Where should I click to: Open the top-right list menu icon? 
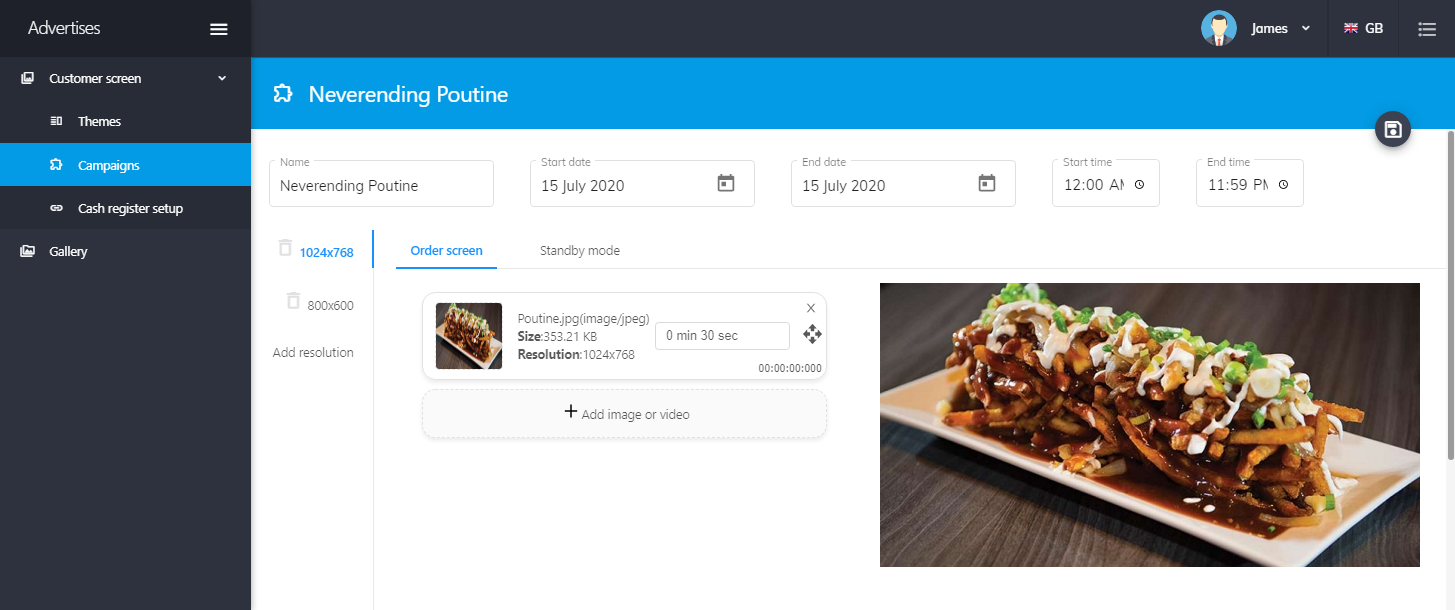coord(1427,29)
